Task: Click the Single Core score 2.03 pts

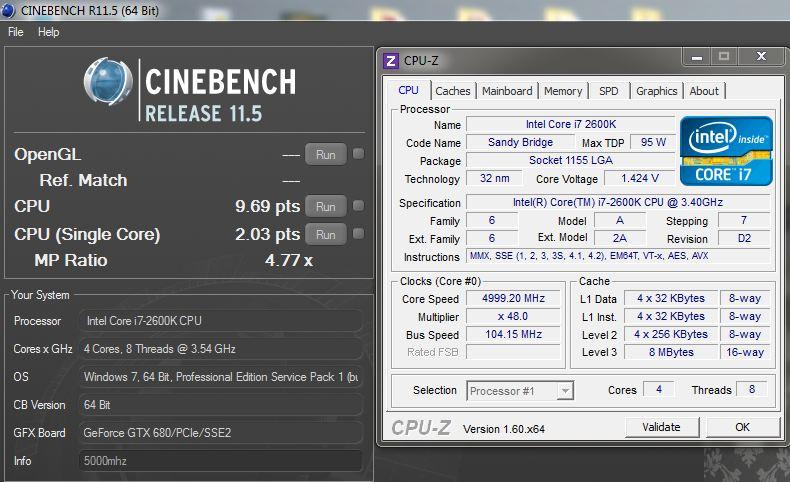Action: point(268,234)
